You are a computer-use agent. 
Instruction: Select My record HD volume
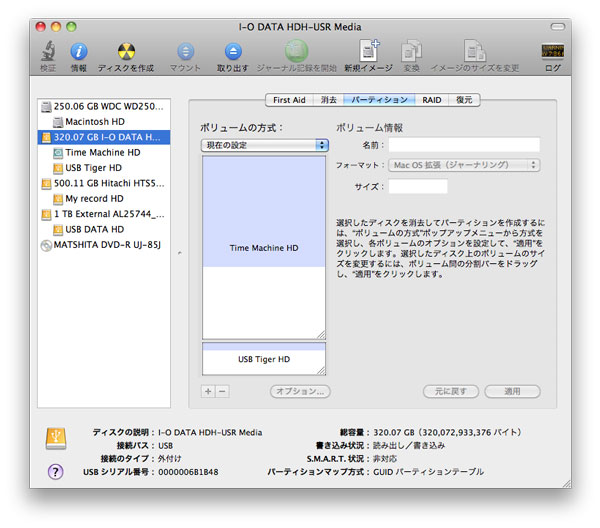(104, 199)
